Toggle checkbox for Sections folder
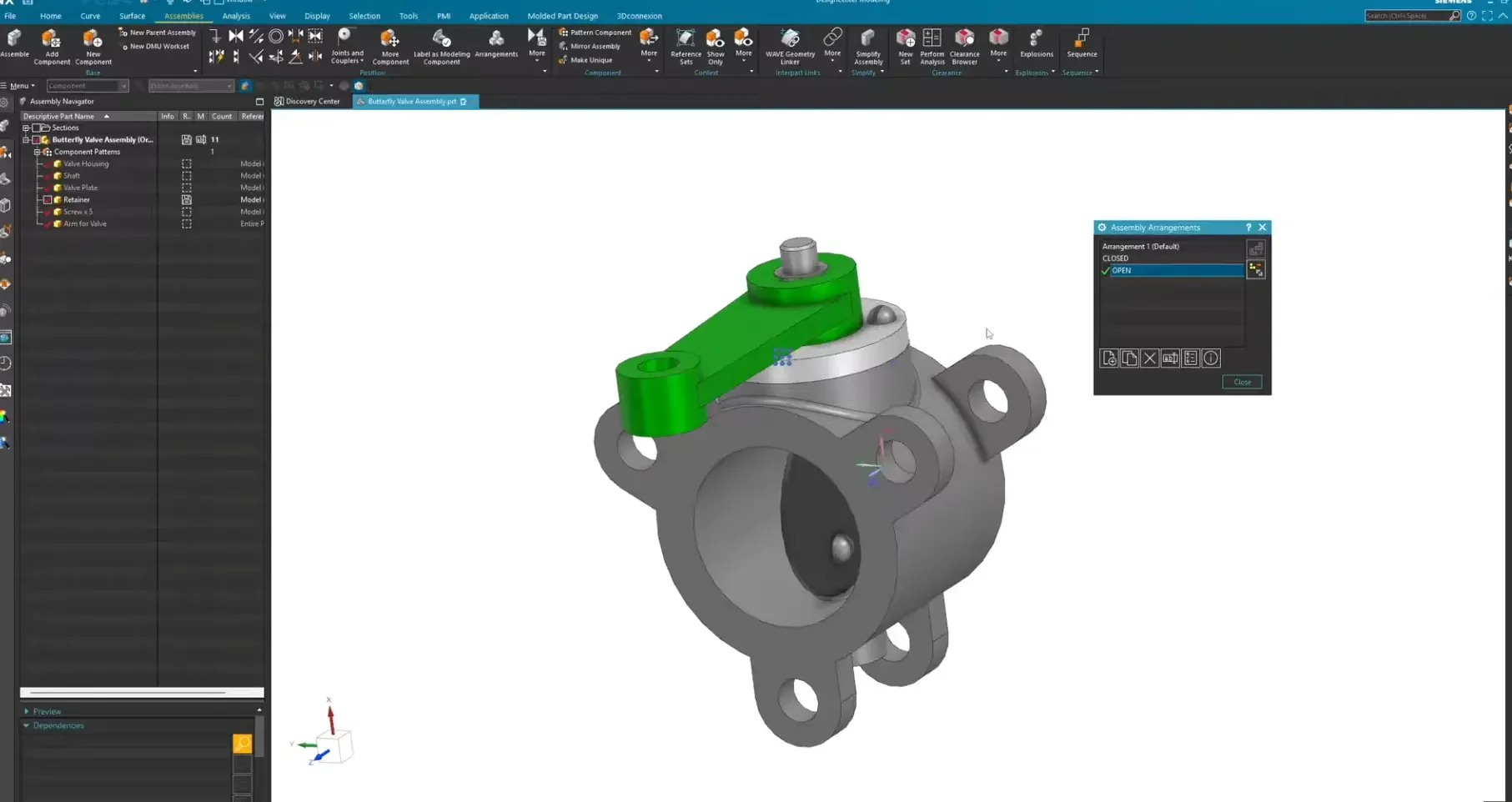Screen dimensions: 1512x802 36,128
